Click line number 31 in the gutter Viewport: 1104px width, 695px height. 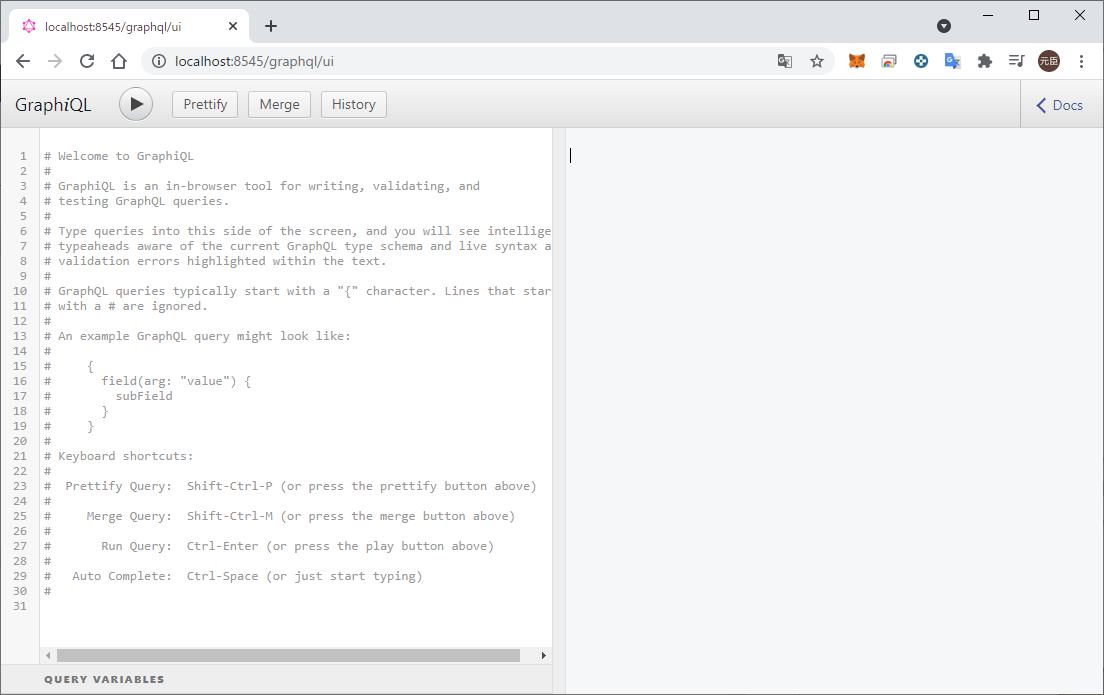coord(20,606)
